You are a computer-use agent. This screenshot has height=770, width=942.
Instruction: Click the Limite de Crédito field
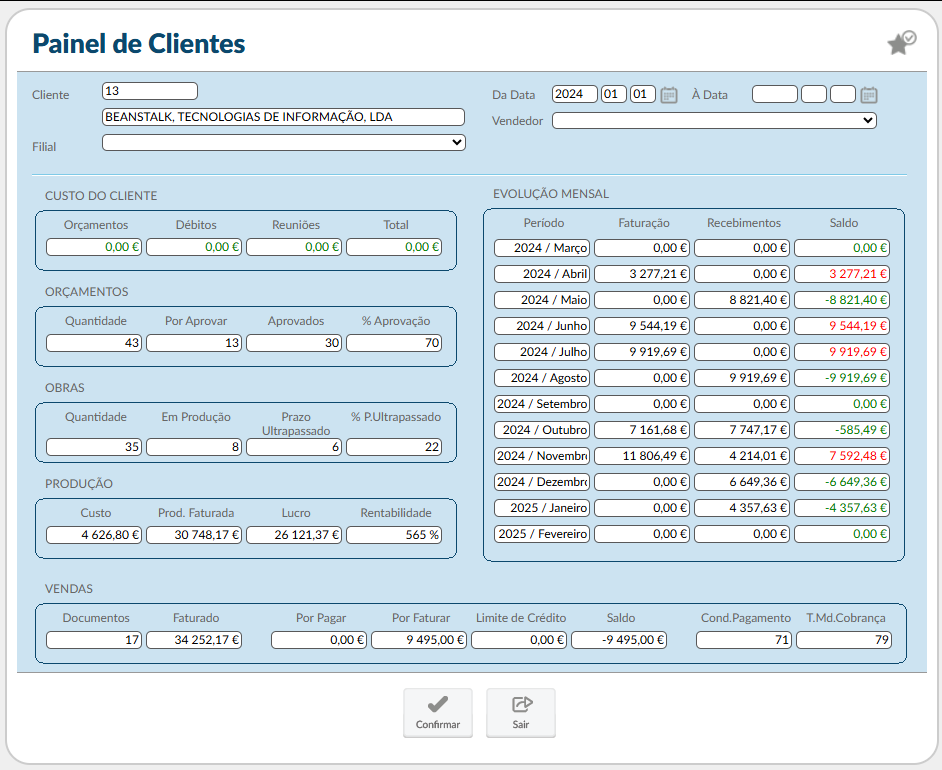519,640
